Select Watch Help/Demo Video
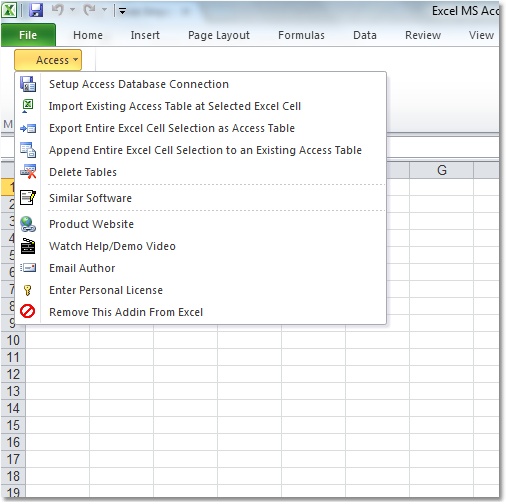This screenshot has height=504, width=506. pos(201,246)
